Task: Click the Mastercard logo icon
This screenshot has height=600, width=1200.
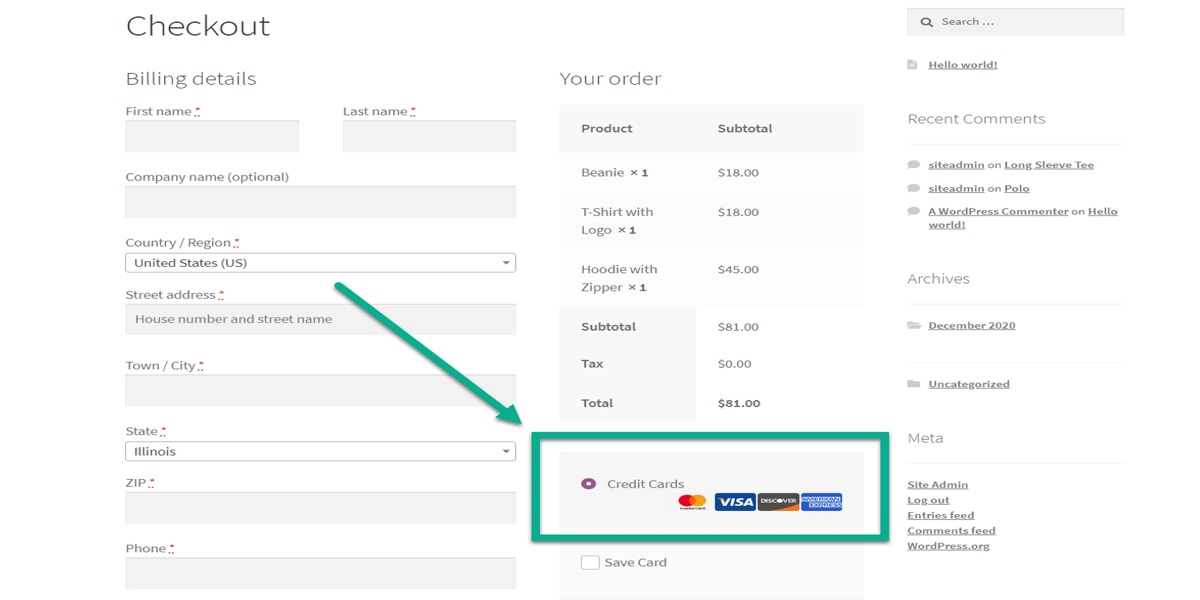Action: pos(692,502)
